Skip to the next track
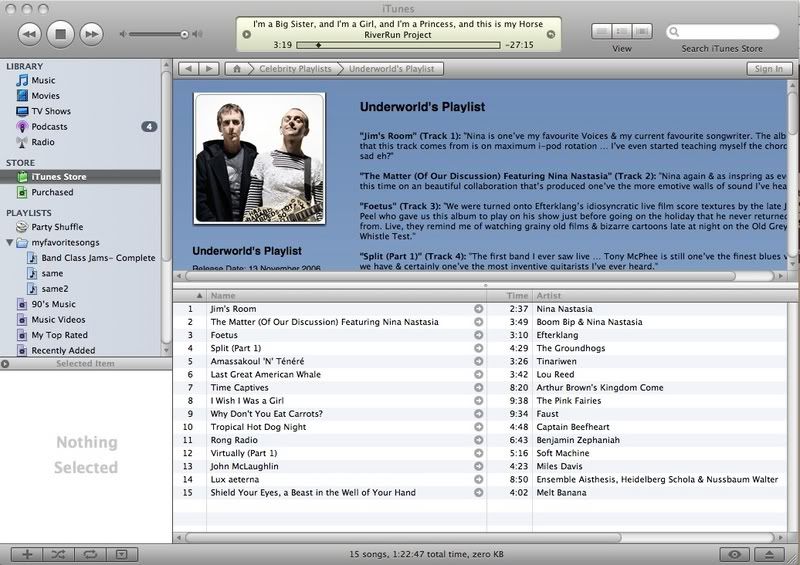Viewport: 800px width, 565px height. click(x=91, y=34)
